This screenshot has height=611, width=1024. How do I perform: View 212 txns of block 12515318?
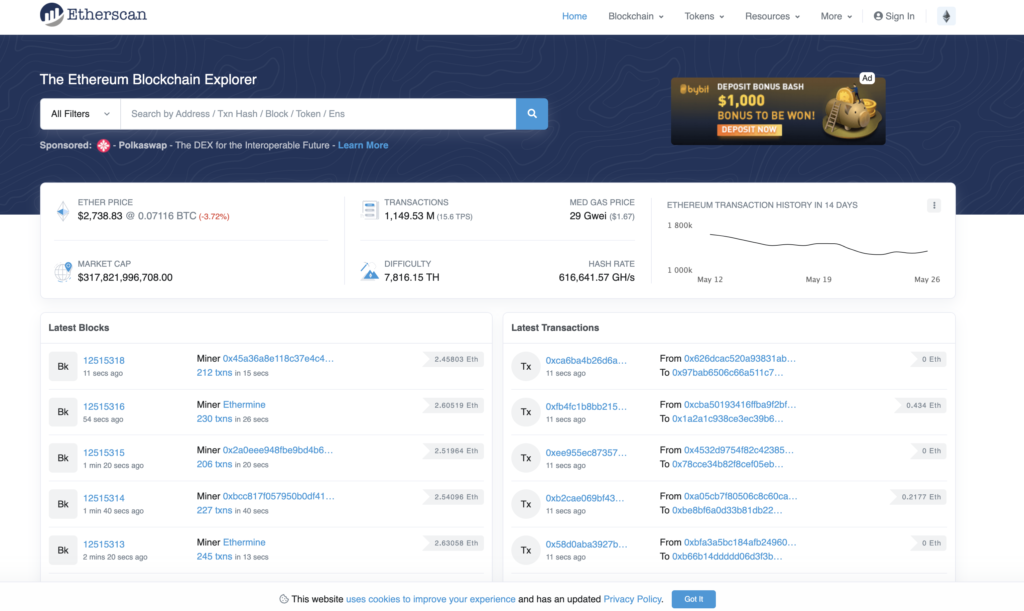tap(214, 373)
